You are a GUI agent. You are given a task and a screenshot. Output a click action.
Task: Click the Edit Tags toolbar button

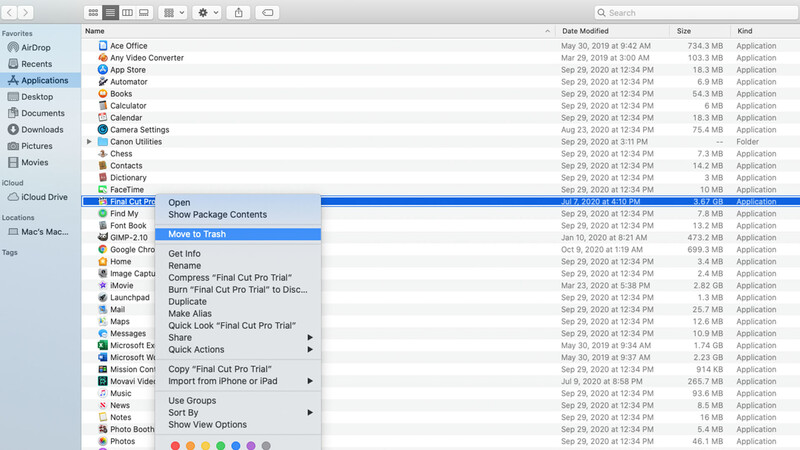tap(267, 12)
